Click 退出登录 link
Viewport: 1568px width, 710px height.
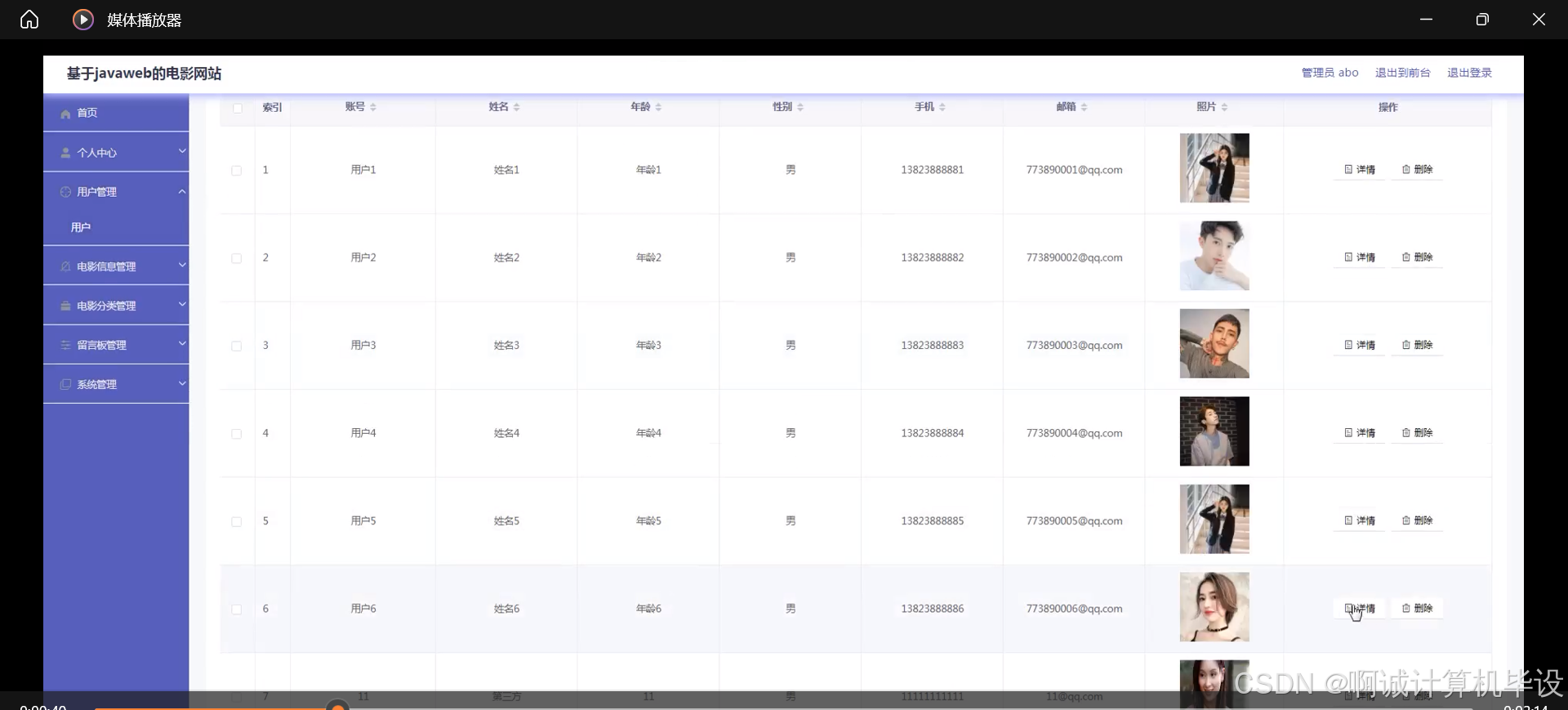[x=1469, y=73]
